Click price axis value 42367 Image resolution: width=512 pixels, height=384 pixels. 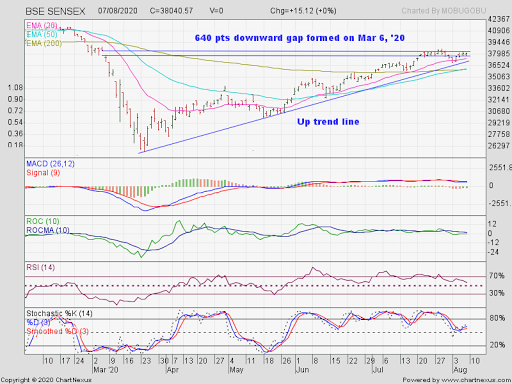499,19
